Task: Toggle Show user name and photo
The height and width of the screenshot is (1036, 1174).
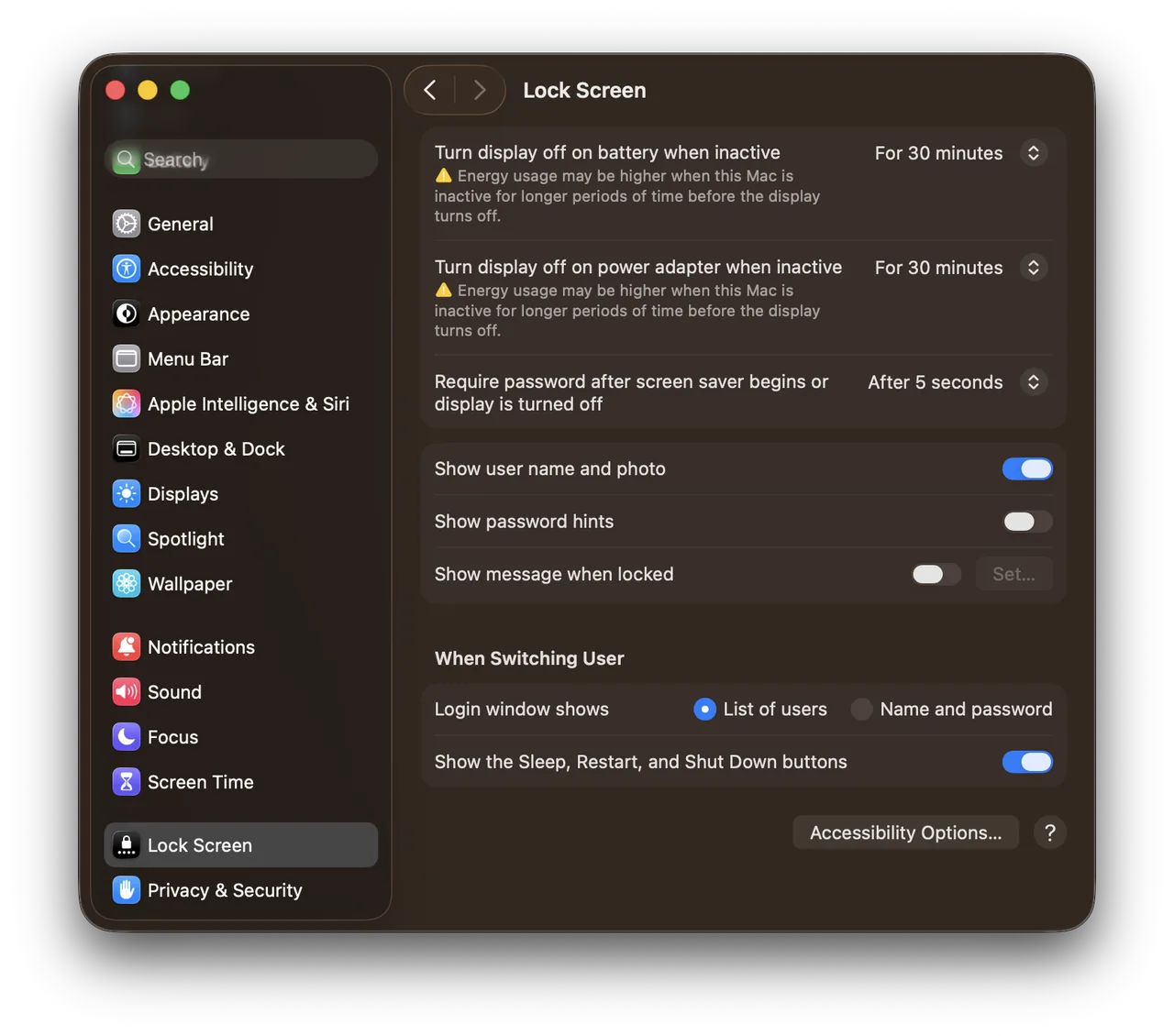Action: click(1027, 468)
